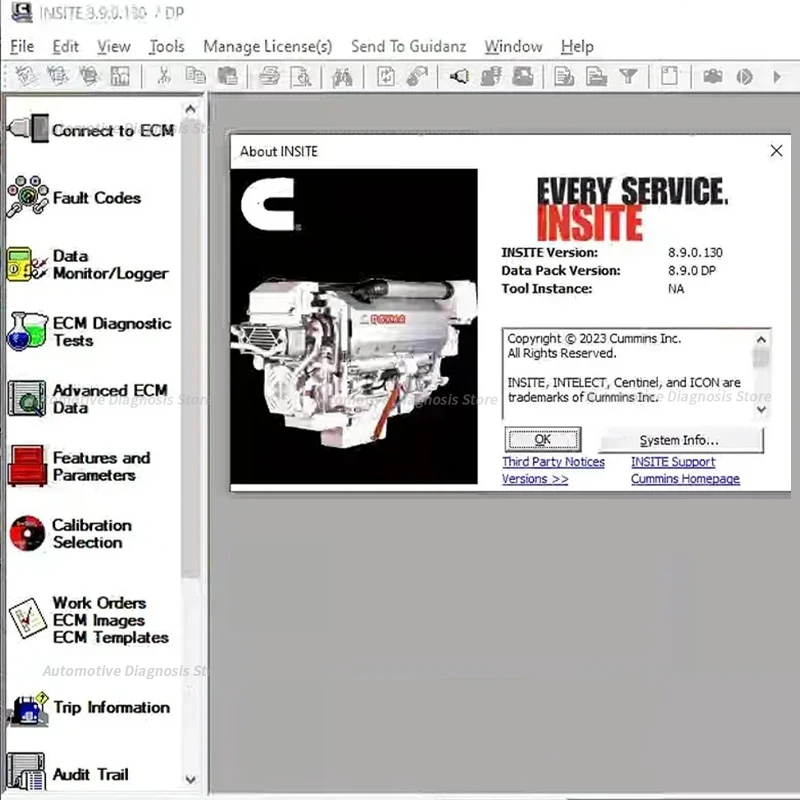
Task: Click the sidebar scroll down arrow
Action: 190,780
